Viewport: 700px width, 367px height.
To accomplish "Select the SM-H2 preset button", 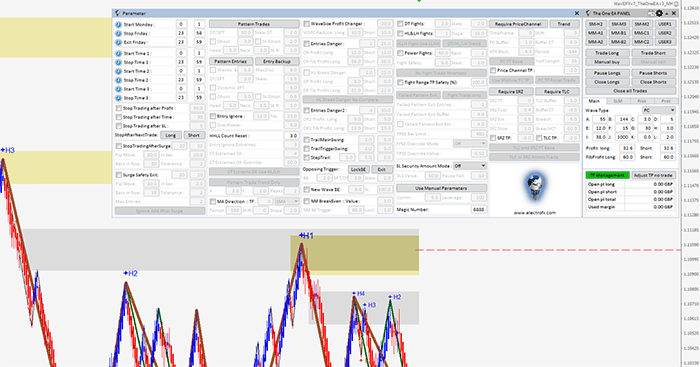I will click(x=596, y=24).
